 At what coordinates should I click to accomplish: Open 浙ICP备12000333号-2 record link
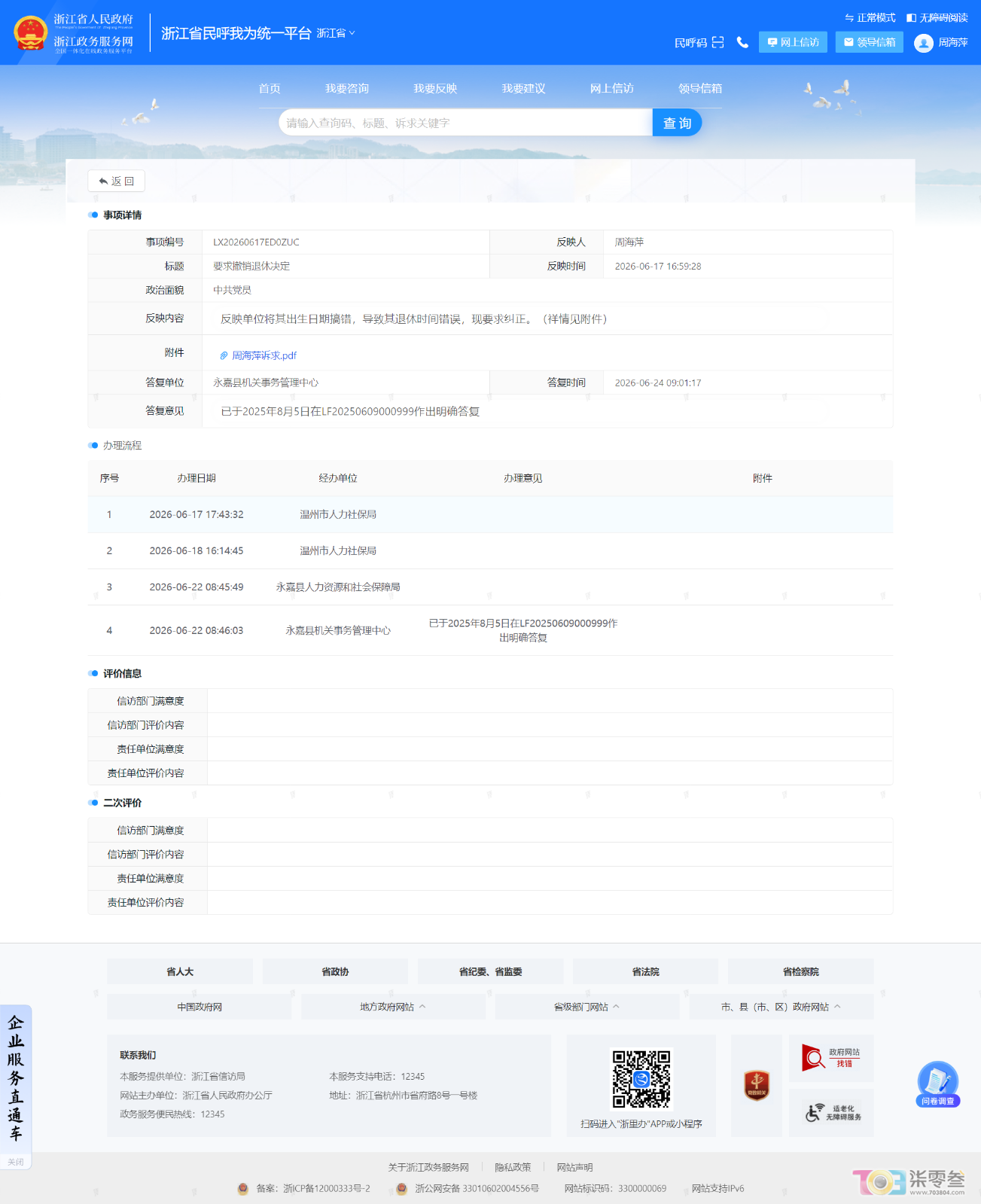point(327,1188)
